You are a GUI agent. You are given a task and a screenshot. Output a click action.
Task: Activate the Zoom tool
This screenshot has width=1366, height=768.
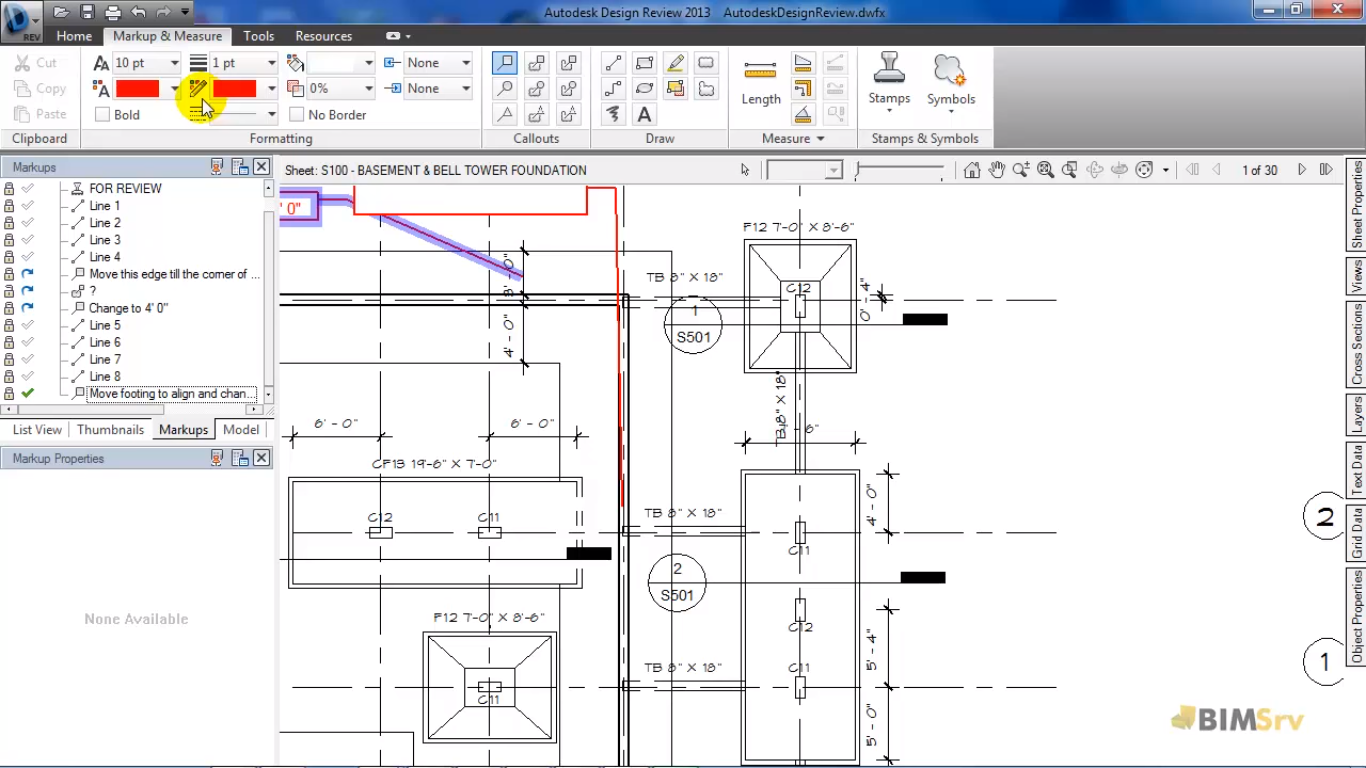tap(1021, 170)
